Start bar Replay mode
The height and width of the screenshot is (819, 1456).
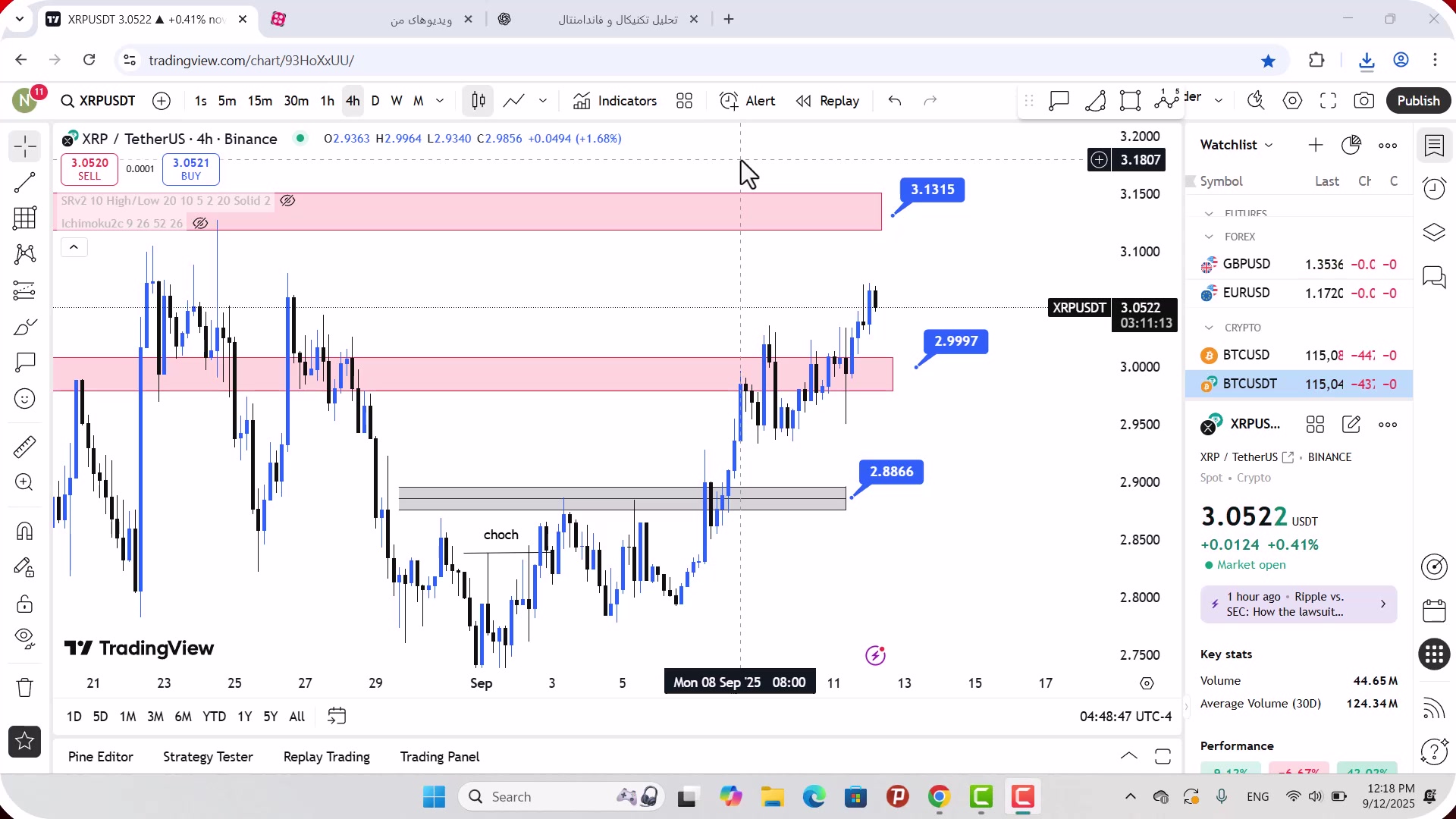(x=828, y=101)
